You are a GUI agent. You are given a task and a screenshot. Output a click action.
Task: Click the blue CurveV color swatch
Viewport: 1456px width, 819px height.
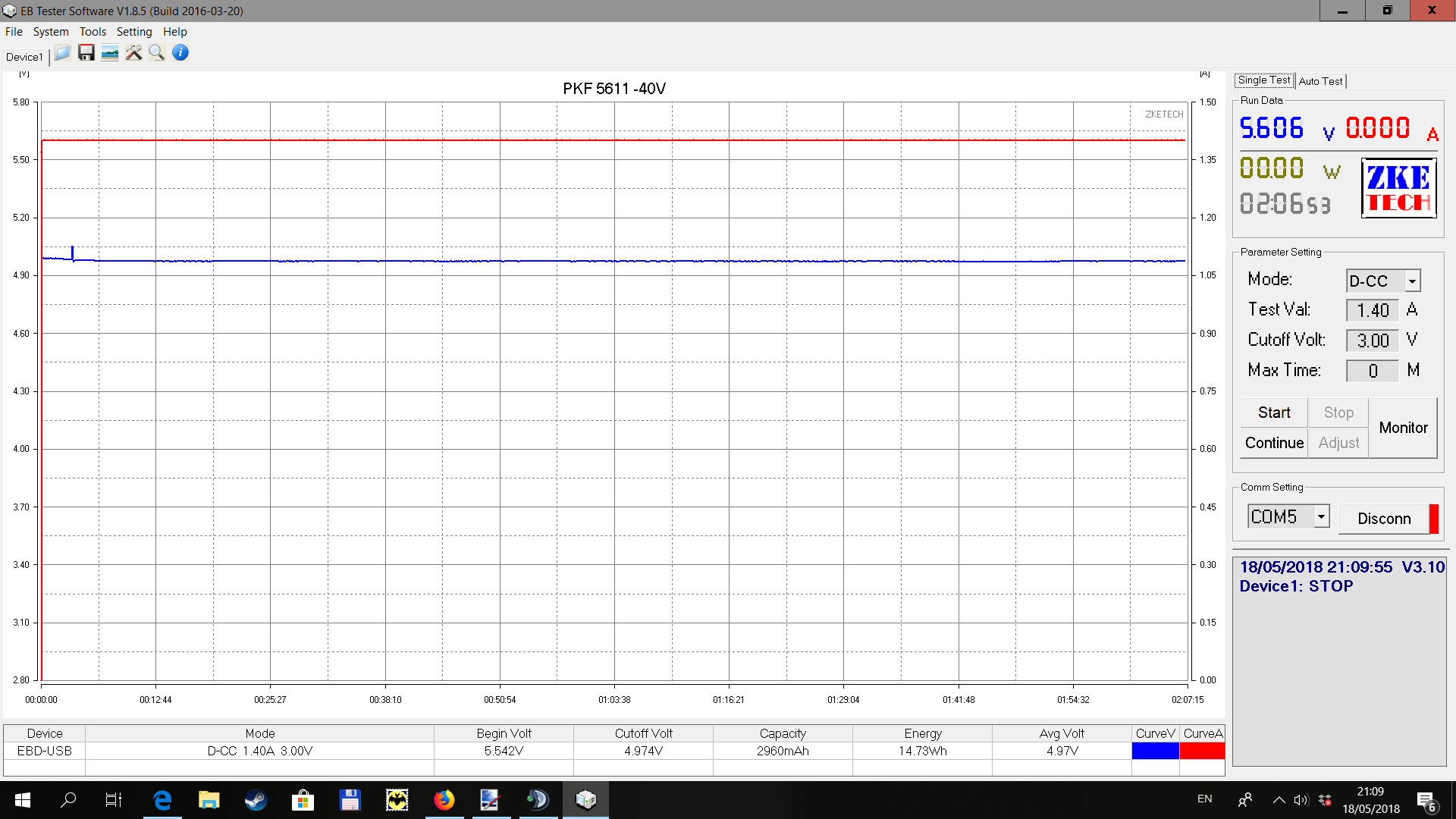(1155, 751)
